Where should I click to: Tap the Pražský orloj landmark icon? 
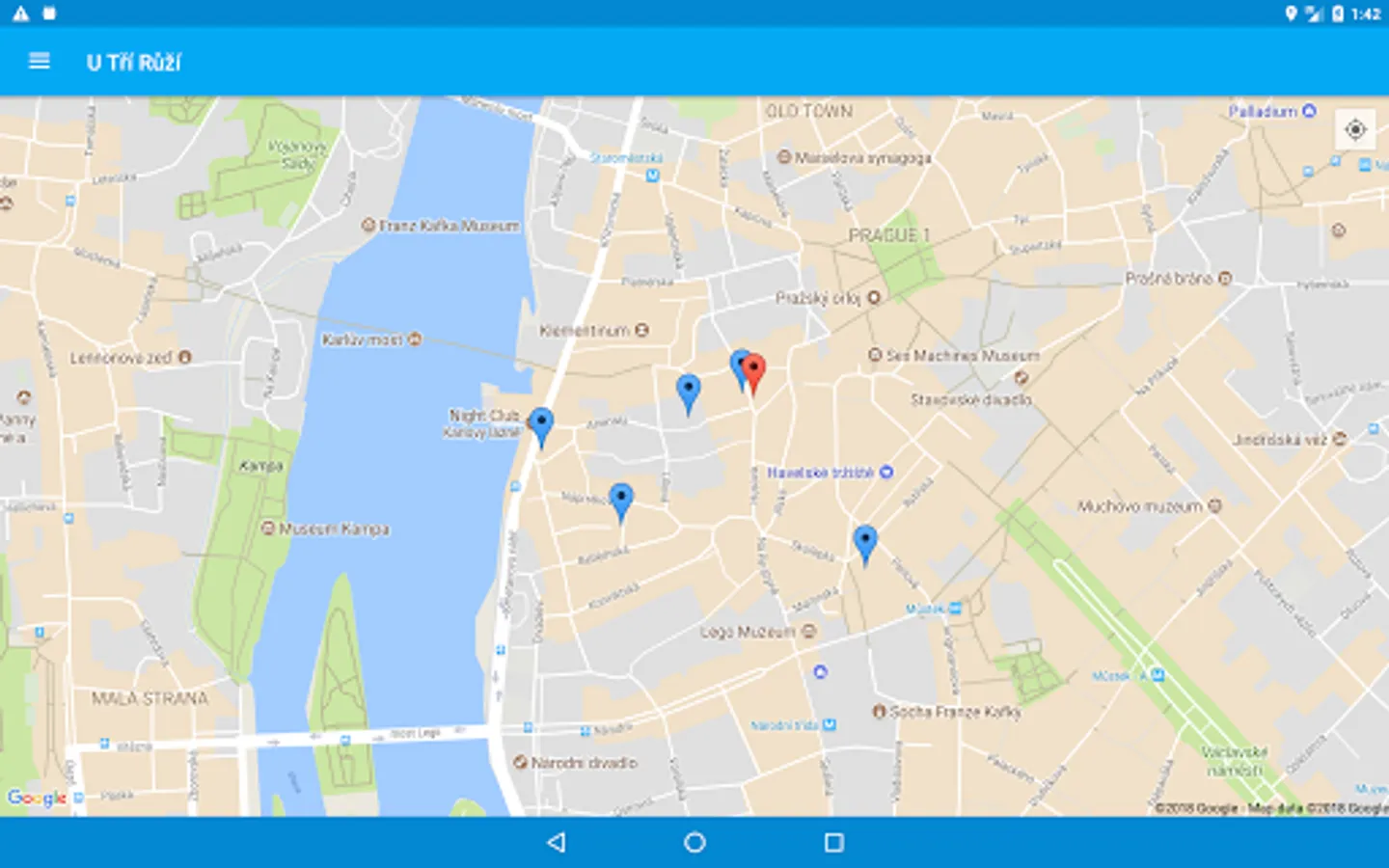[874, 298]
